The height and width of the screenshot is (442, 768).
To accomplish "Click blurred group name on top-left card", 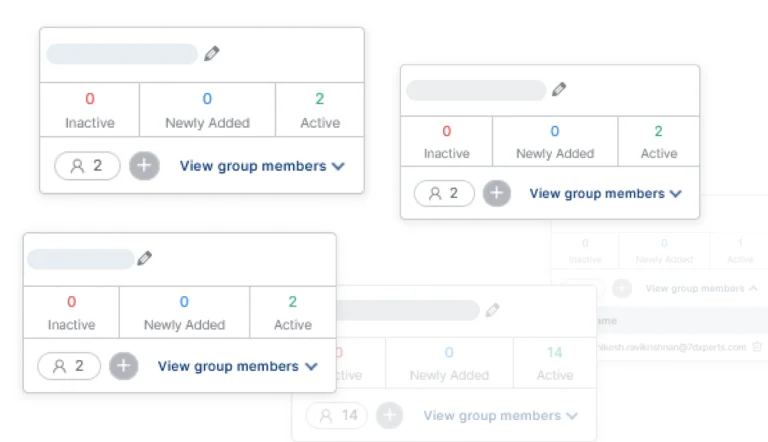I will [x=122, y=54].
